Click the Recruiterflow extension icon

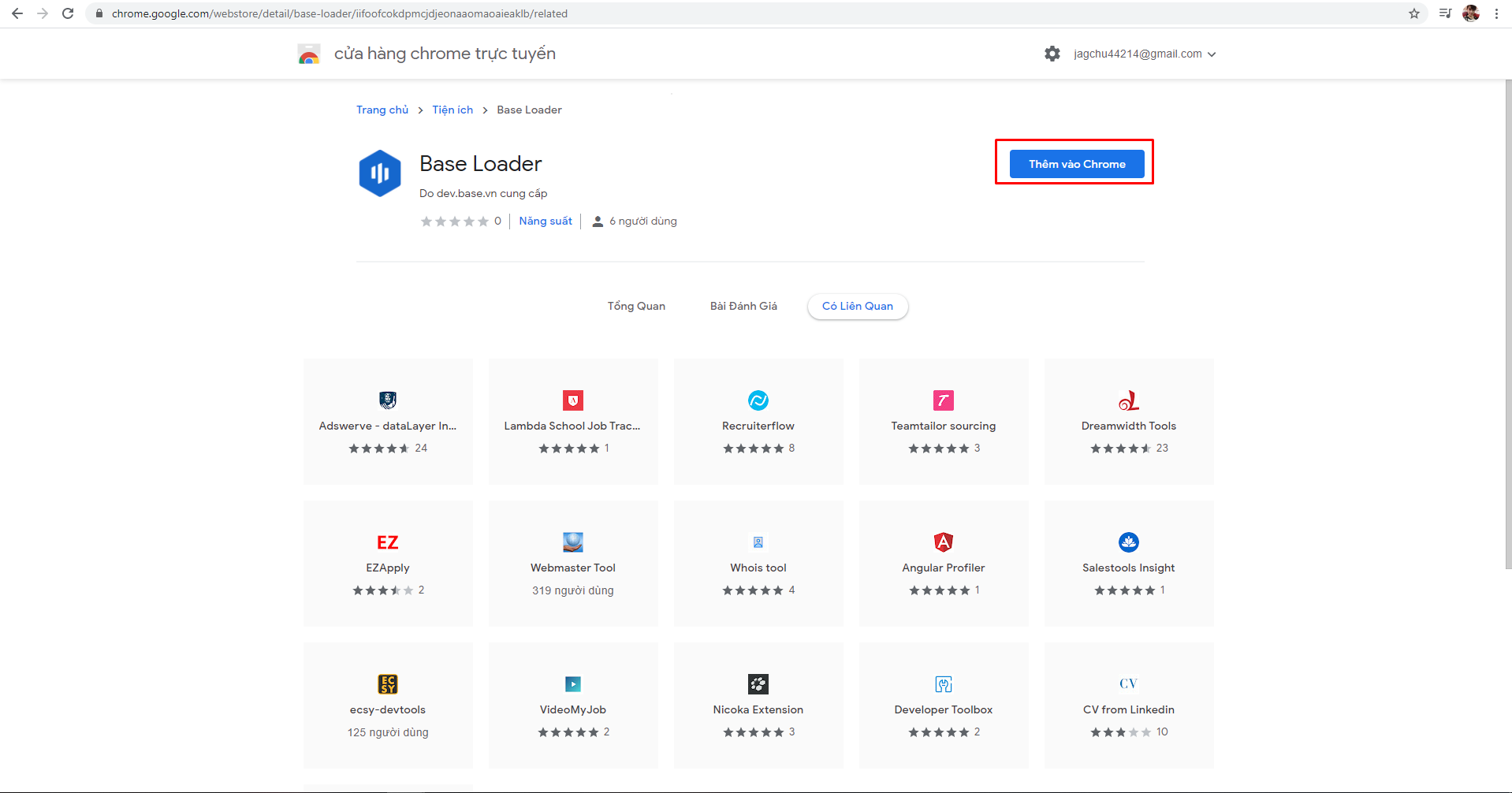click(x=758, y=400)
